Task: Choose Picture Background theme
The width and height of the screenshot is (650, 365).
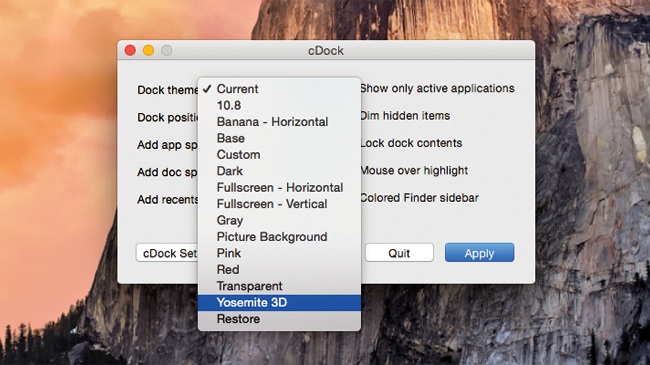Action: click(x=279, y=236)
